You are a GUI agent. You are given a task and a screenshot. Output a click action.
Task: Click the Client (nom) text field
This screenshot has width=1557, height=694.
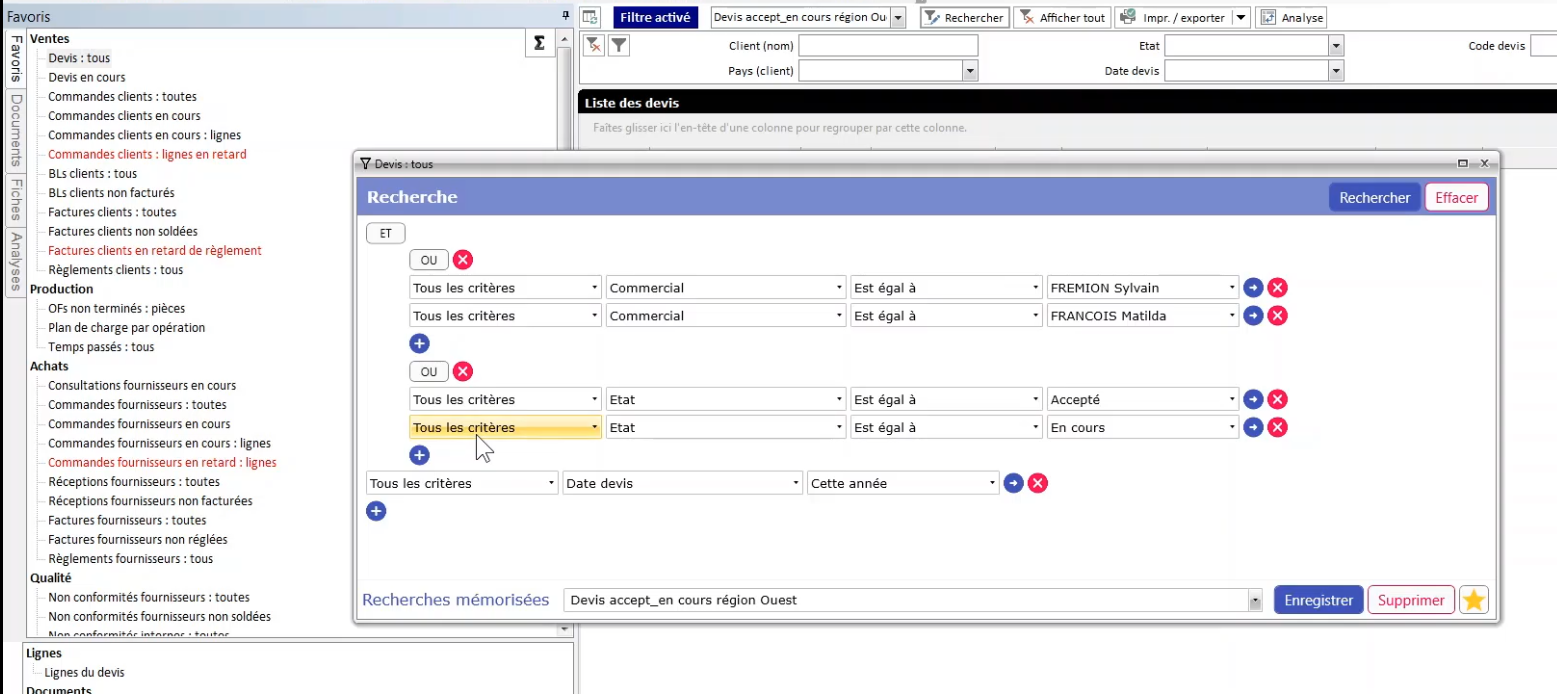pyautogui.click(x=887, y=46)
